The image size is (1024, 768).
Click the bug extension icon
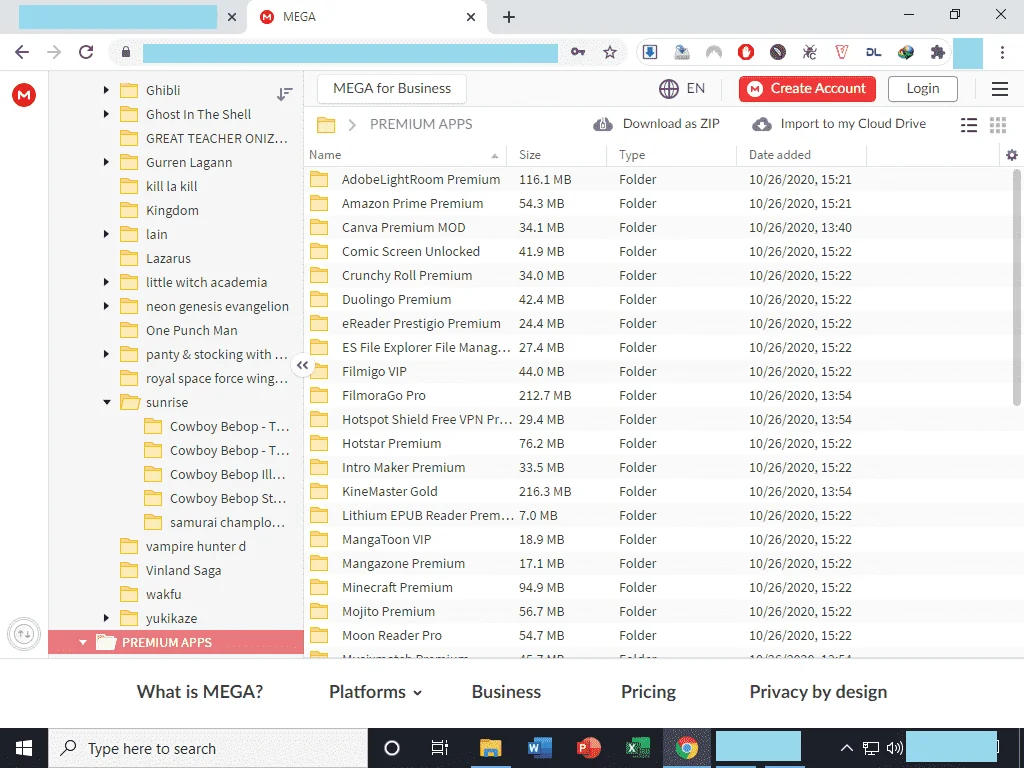point(810,52)
